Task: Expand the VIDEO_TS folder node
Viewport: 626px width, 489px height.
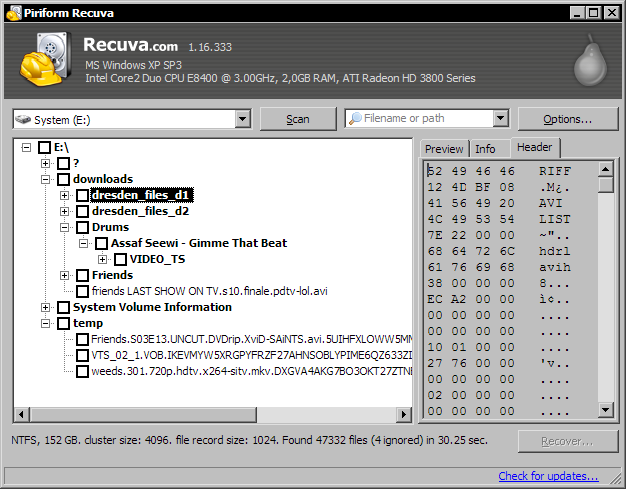Action: [x=103, y=259]
